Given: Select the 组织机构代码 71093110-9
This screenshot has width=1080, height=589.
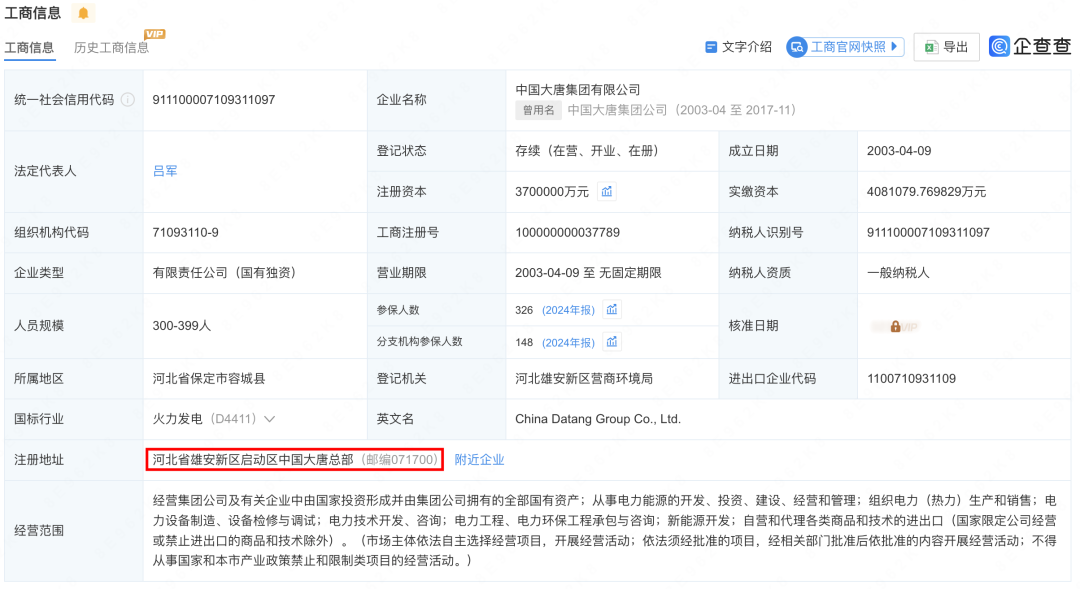Looking at the screenshot, I should tap(185, 232).
